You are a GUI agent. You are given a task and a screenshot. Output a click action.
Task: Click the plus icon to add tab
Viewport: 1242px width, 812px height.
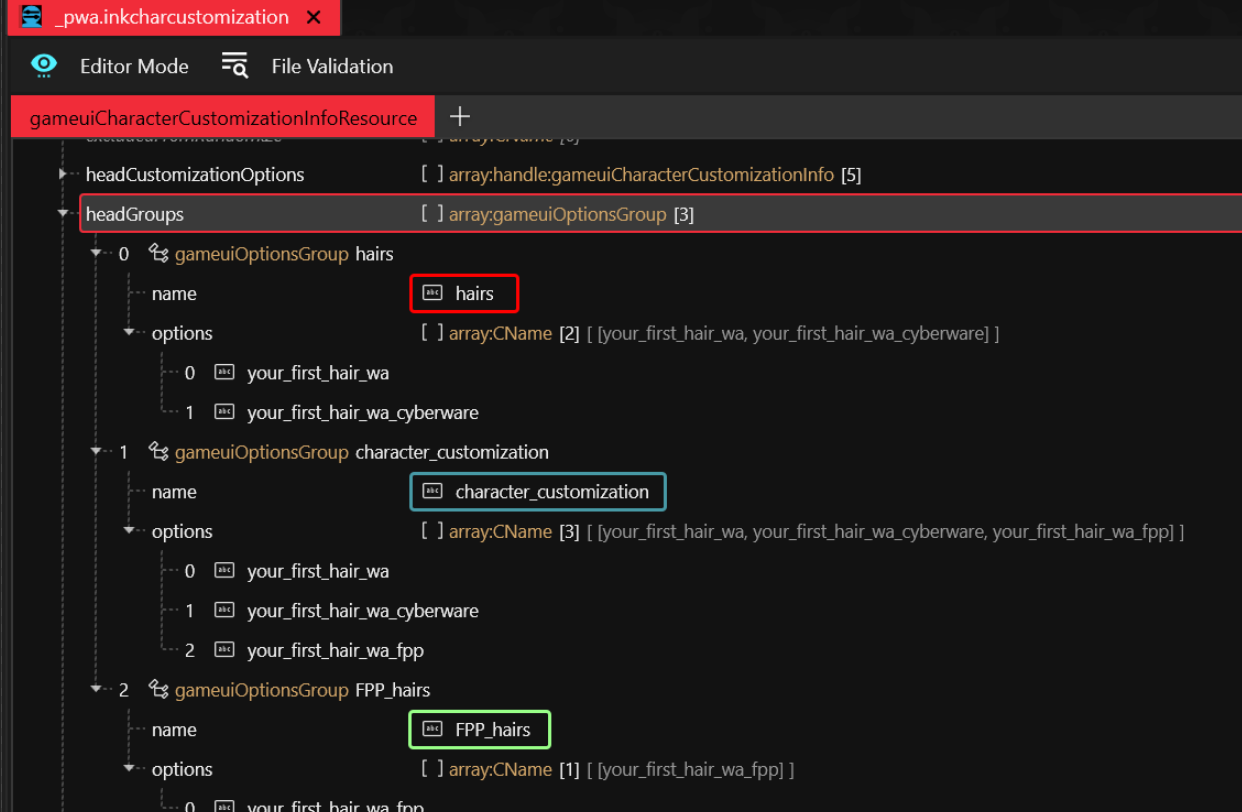[460, 116]
